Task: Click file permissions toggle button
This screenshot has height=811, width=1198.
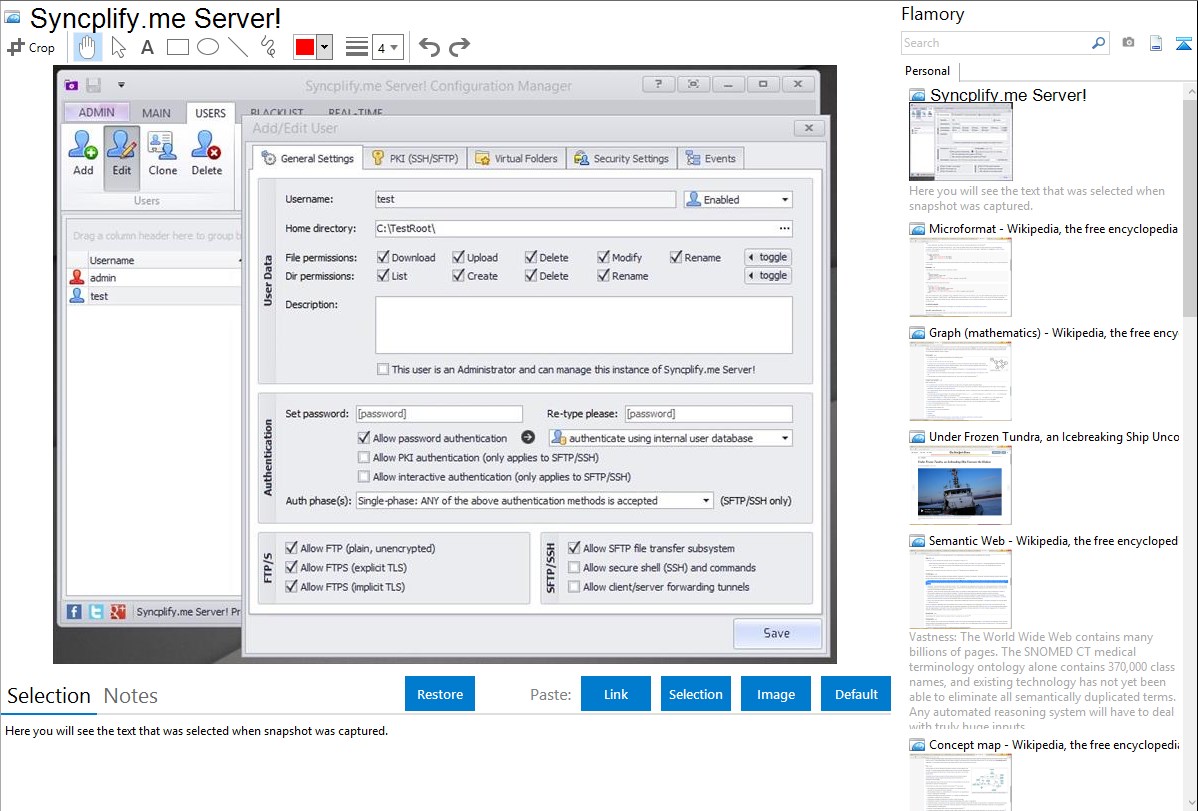Action: [768, 257]
